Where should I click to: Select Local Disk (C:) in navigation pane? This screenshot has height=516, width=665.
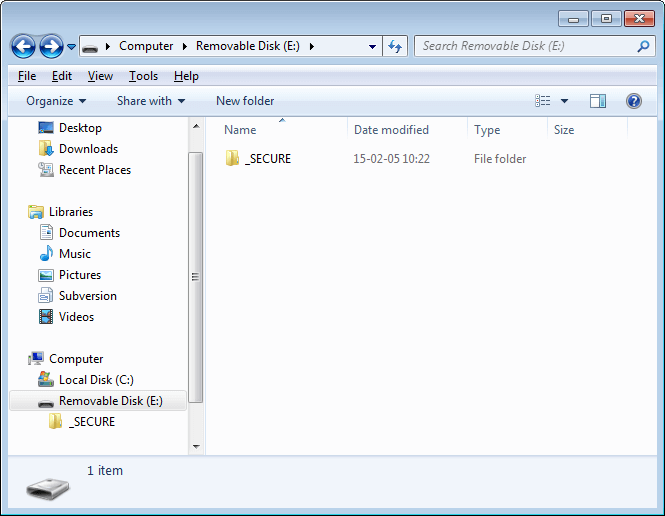point(95,380)
